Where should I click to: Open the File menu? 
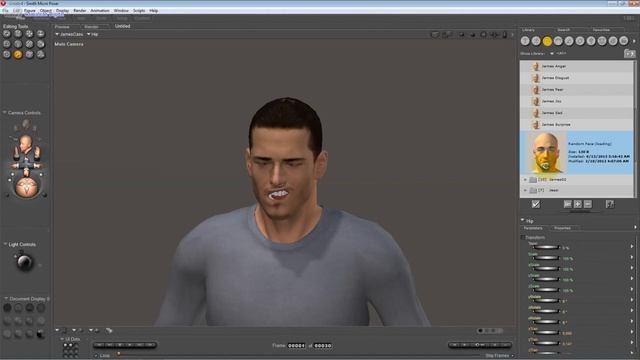(x=5, y=11)
